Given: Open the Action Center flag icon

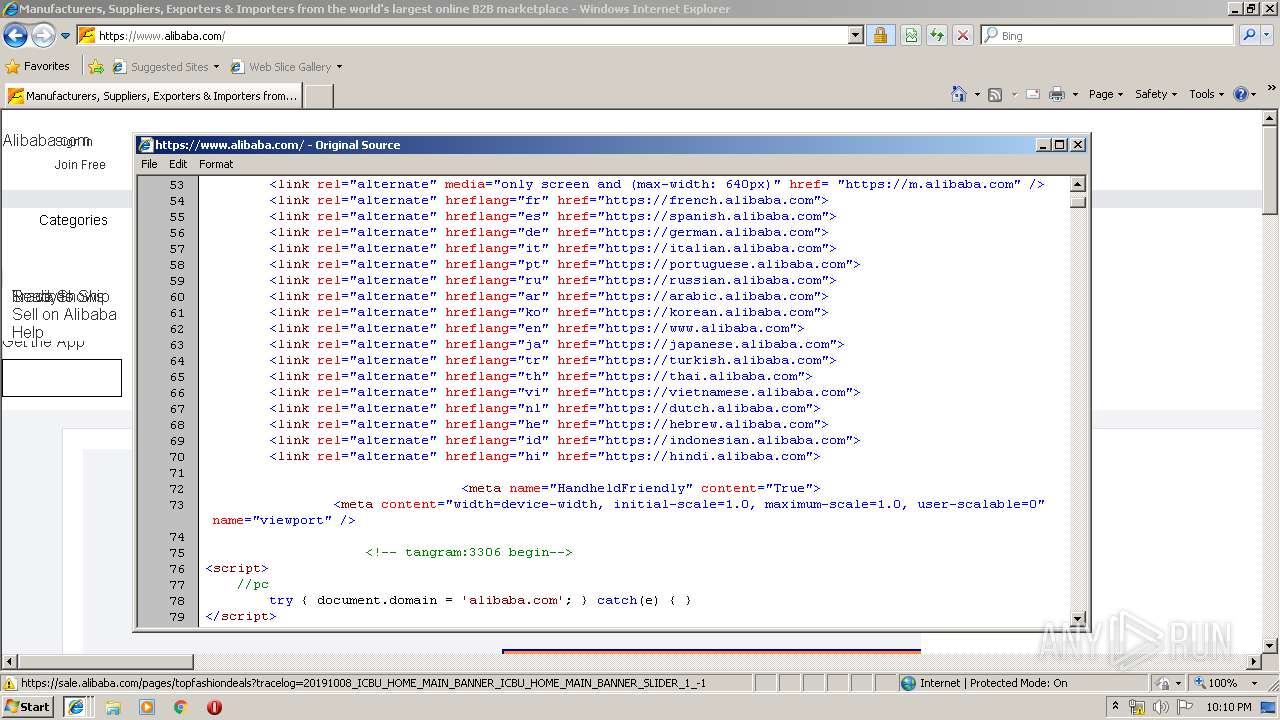Looking at the screenshot, I should [1185, 707].
